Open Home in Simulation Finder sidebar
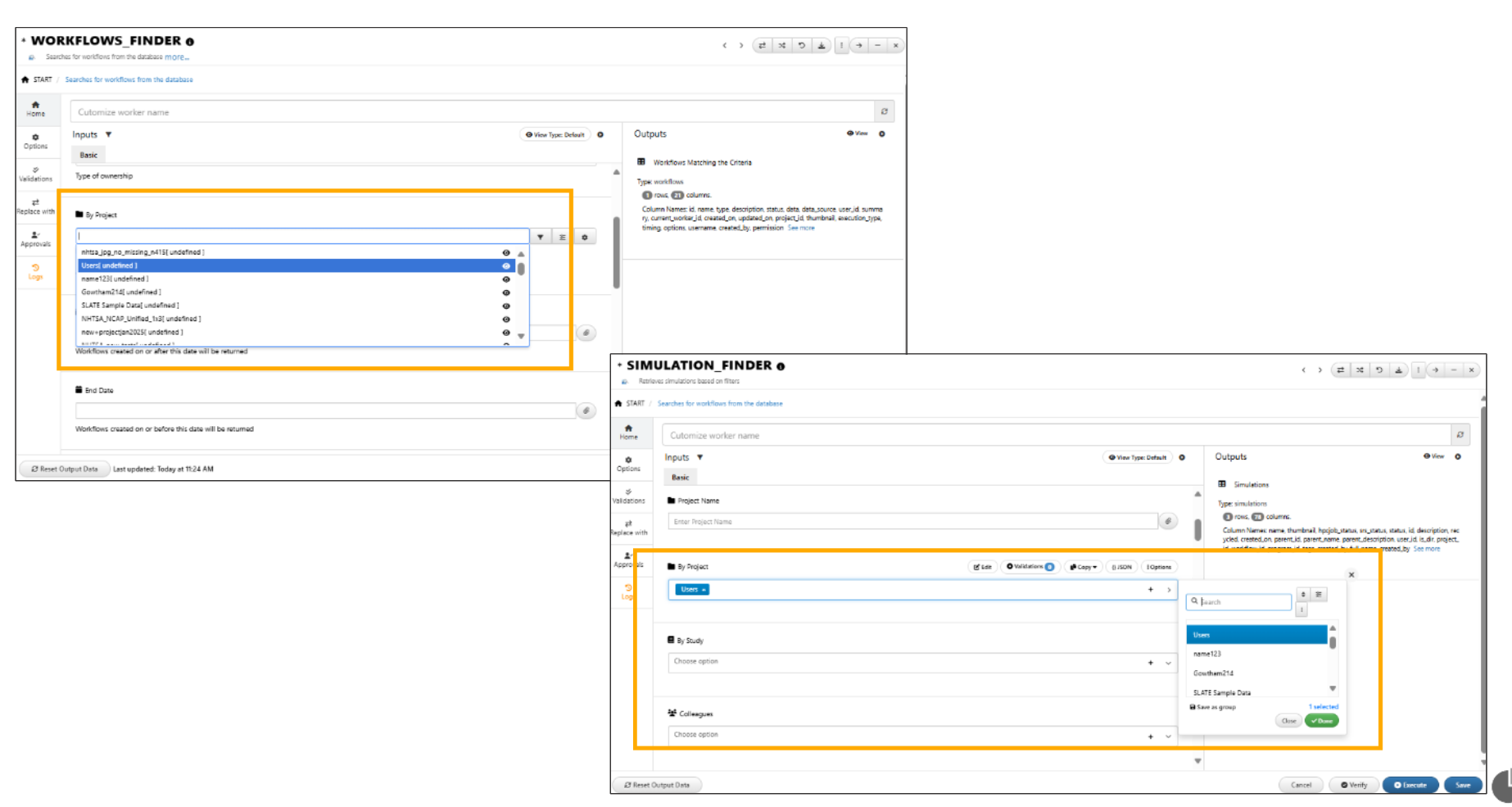The width and height of the screenshot is (1512, 807). (629, 432)
